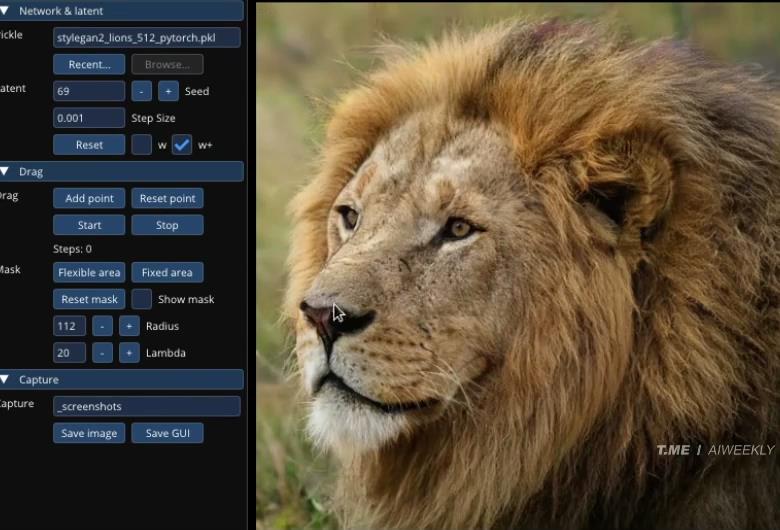Uncheck the w+ latent space checkbox
The image size is (780, 530).
pos(181,145)
